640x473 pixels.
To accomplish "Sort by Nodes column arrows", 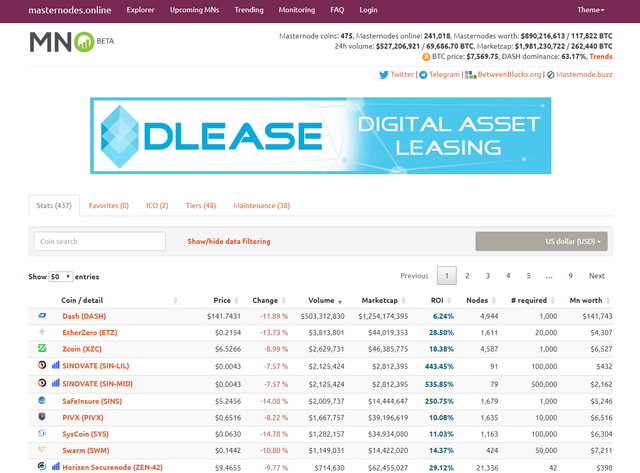I will tap(493, 301).
